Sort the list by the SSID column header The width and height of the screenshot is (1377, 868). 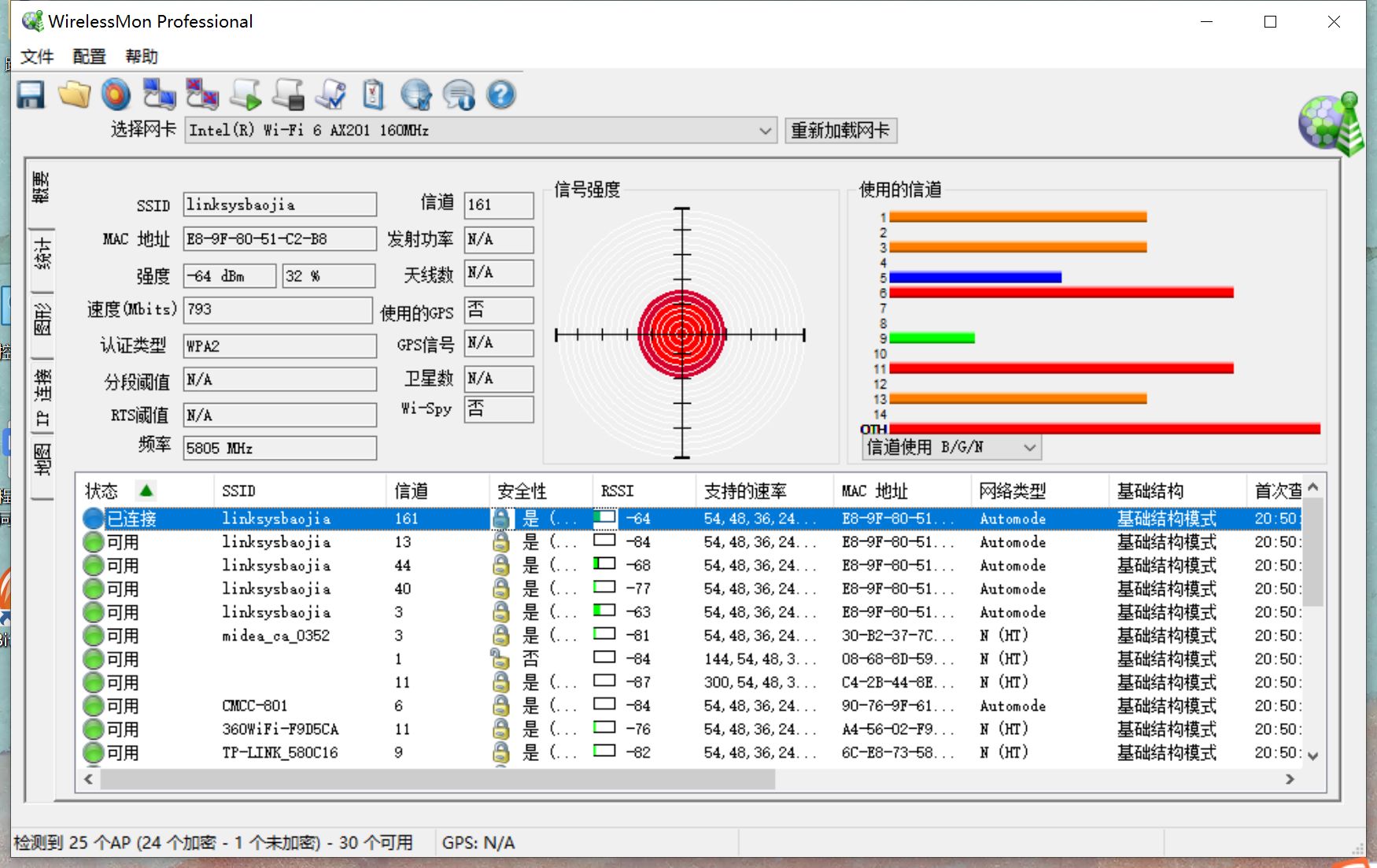point(300,491)
